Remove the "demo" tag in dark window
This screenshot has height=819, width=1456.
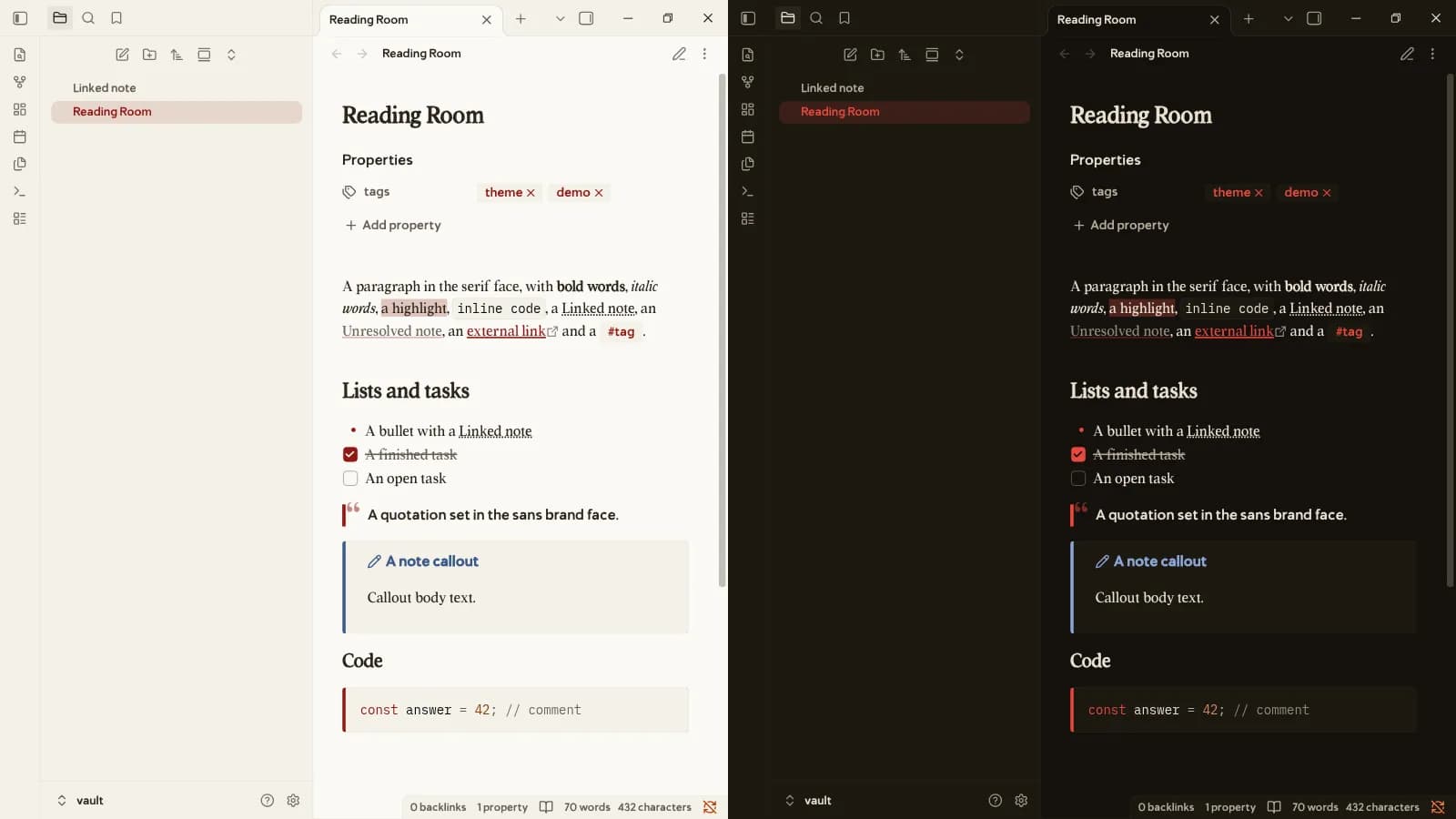(1327, 193)
